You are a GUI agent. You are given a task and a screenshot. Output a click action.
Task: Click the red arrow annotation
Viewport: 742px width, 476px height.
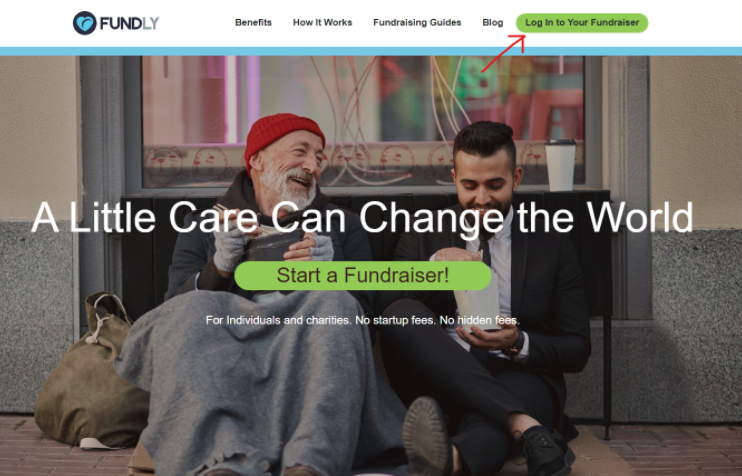click(x=504, y=53)
